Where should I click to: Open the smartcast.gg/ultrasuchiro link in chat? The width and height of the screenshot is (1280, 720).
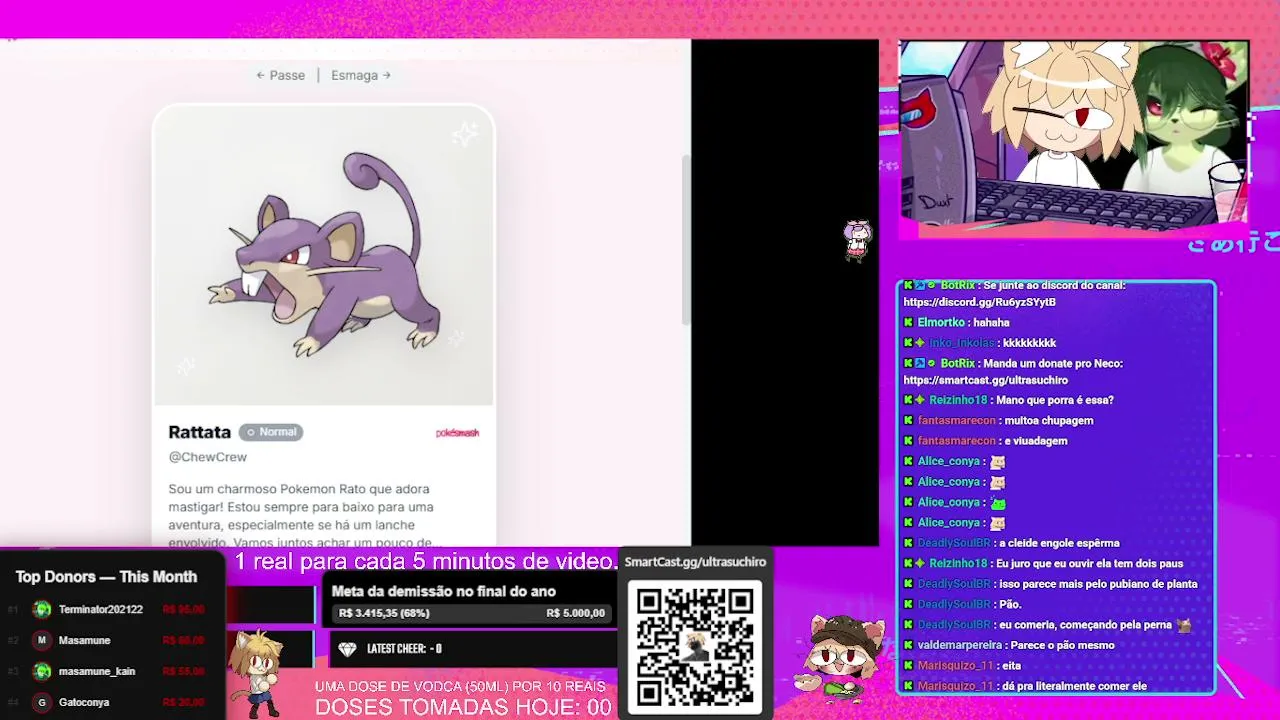[985, 380]
